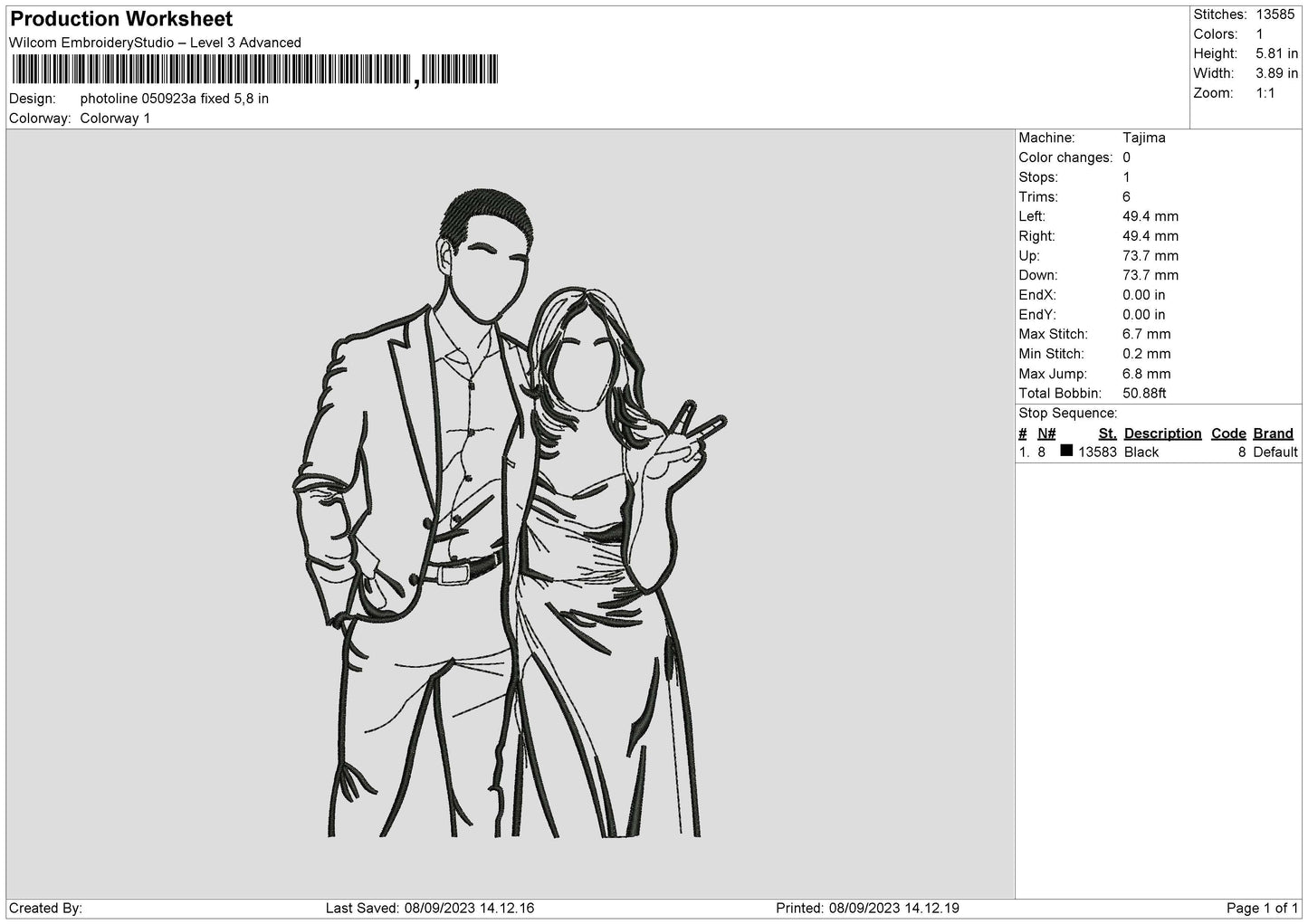
Task: Click the Machine value 'Tajima'
Action: click(x=1144, y=138)
